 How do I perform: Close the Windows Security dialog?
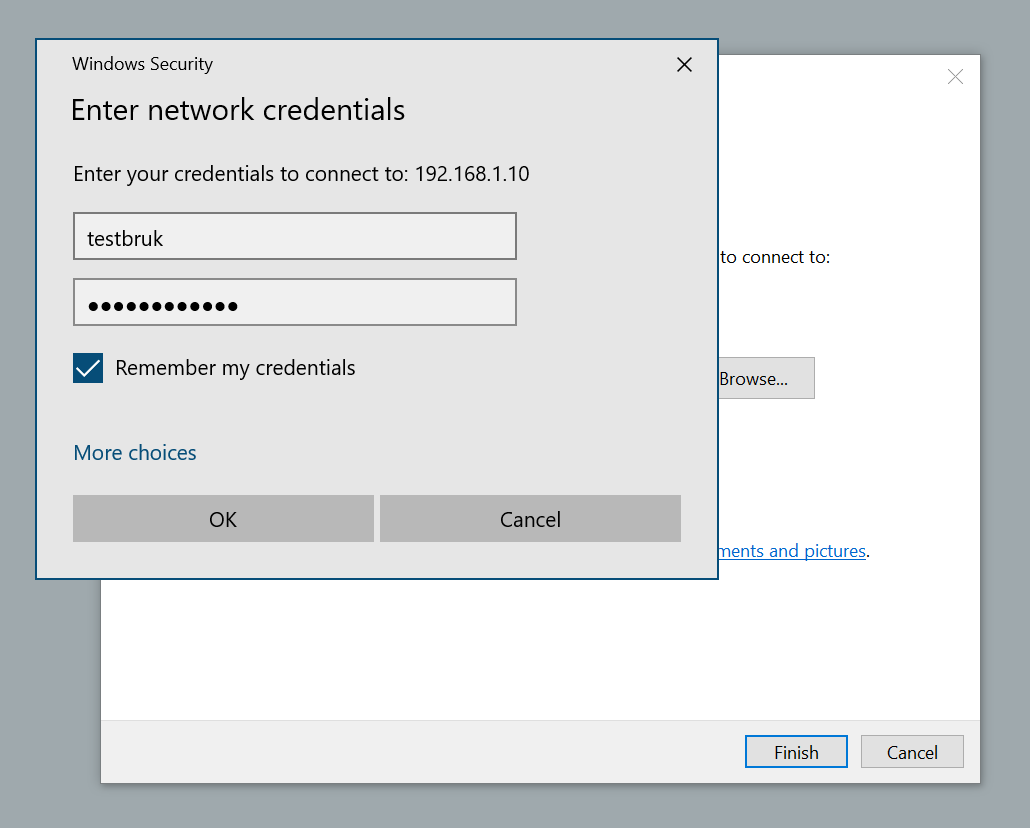coord(684,65)
